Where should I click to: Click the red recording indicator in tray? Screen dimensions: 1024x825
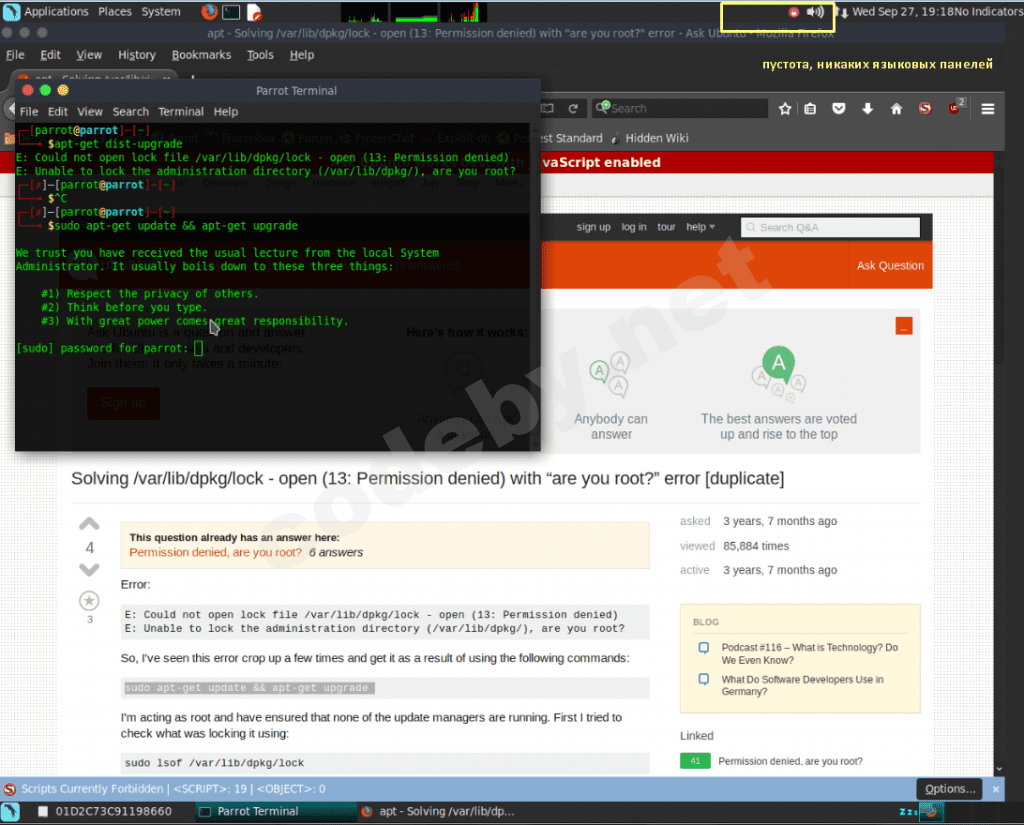pyautogui.click(x=793, y=12)
